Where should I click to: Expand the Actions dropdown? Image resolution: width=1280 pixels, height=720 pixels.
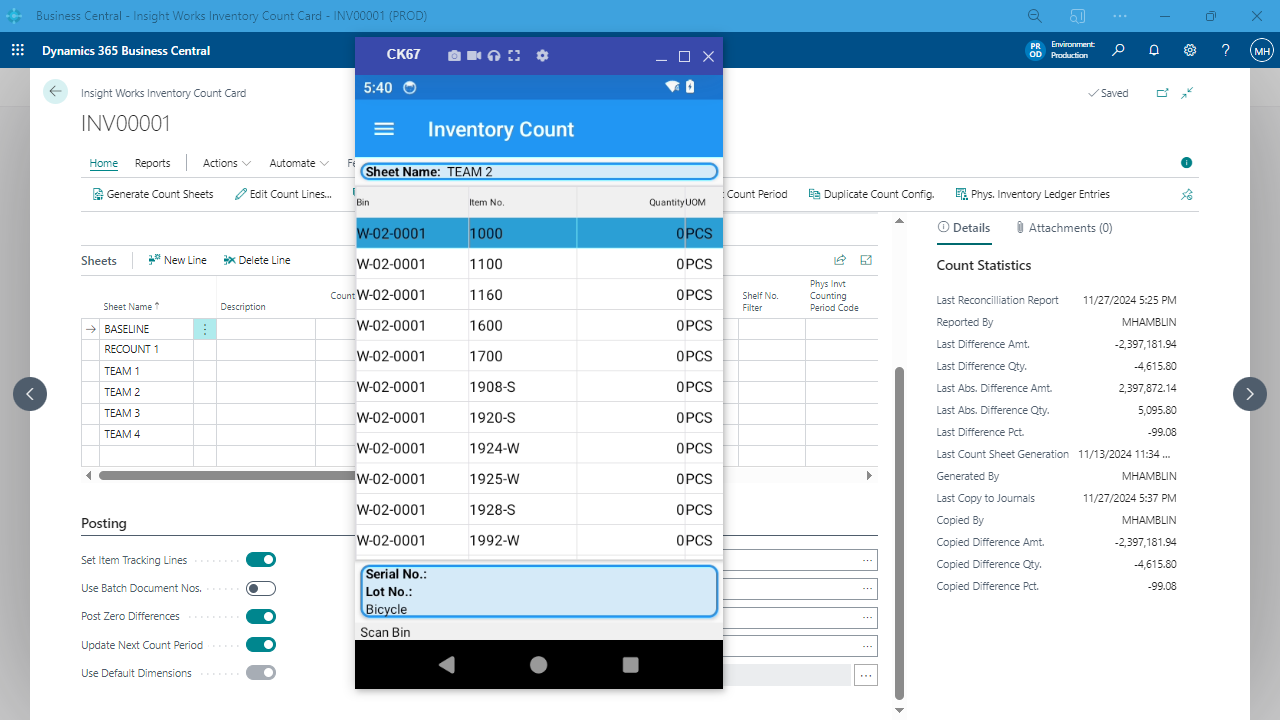pyautogui.click(x=225, y=162)
